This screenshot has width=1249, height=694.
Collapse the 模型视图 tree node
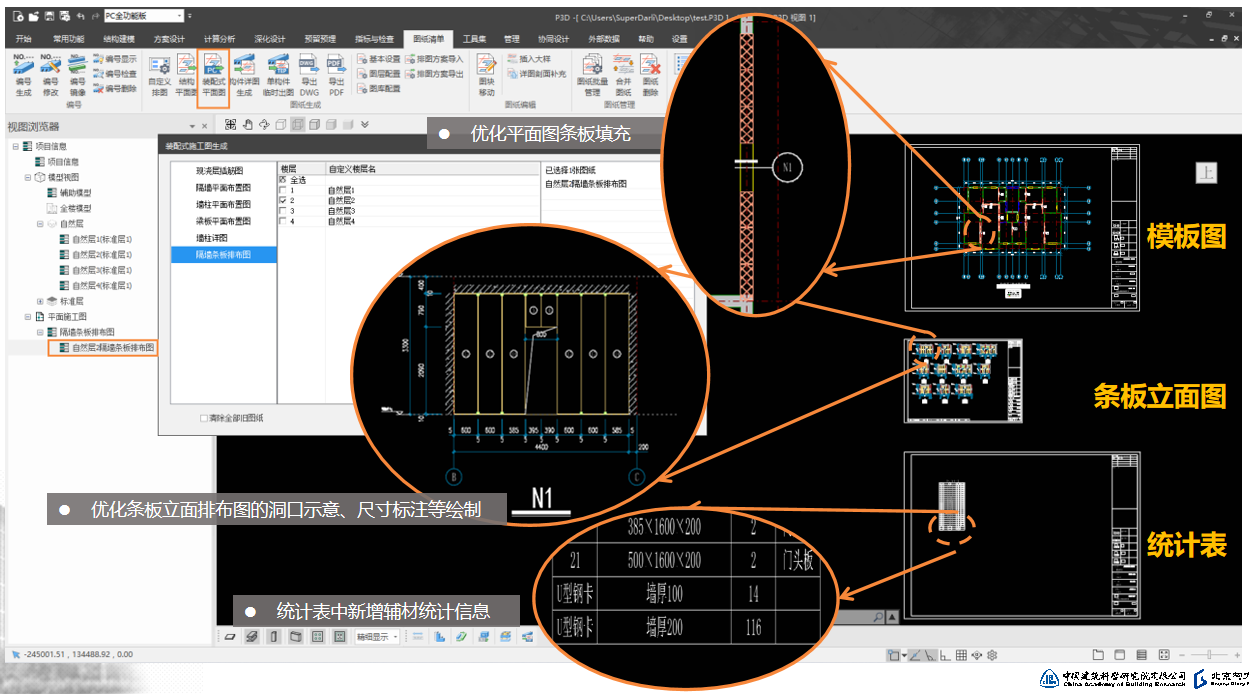27,177
